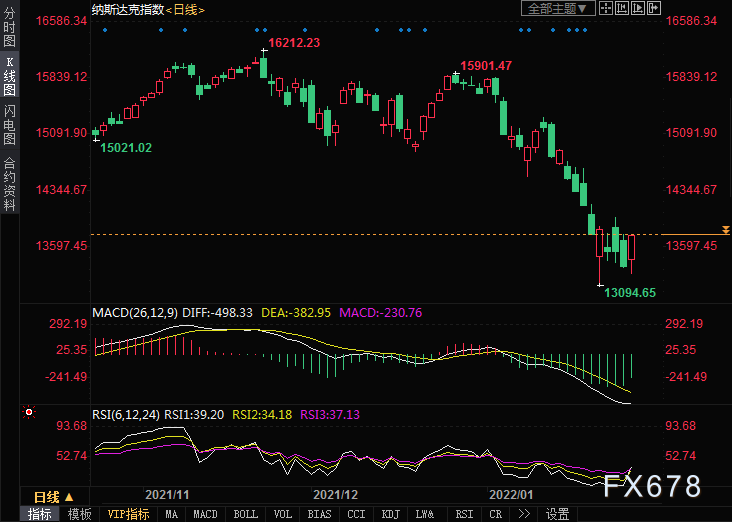Click the left axis 16586.34 price label
This screenshot has width=732, height=522.
point(62,21)
